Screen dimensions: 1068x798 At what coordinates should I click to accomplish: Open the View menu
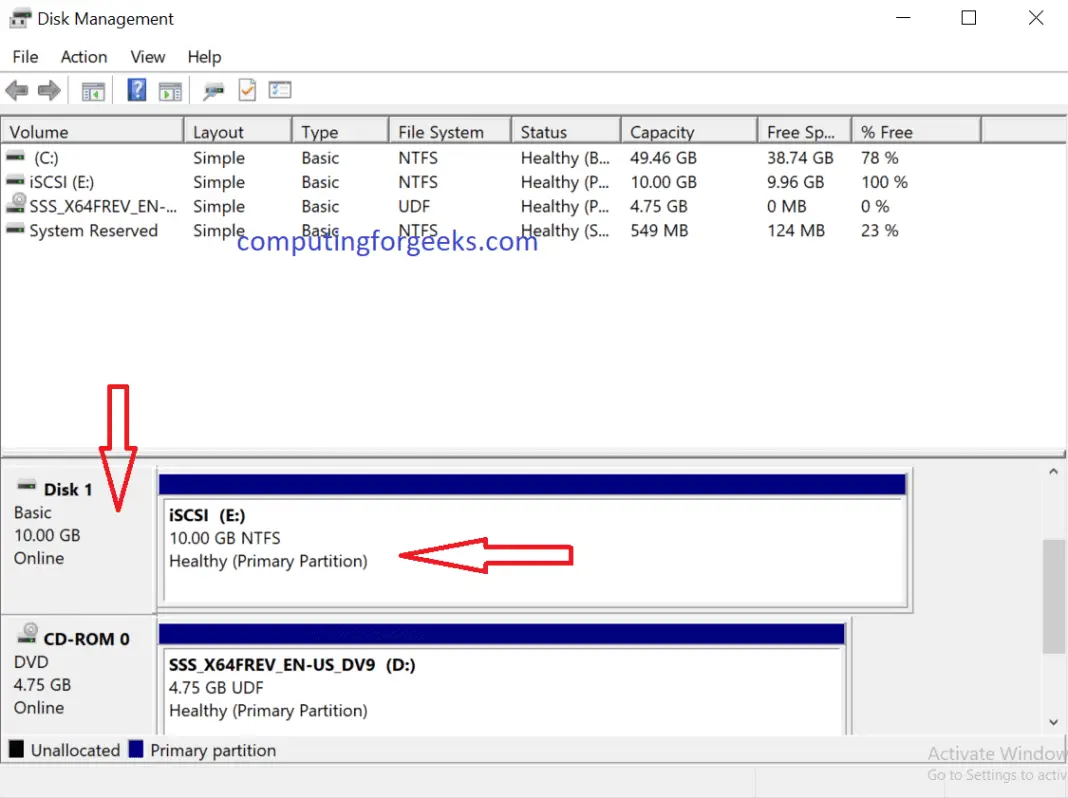point(147,57)
